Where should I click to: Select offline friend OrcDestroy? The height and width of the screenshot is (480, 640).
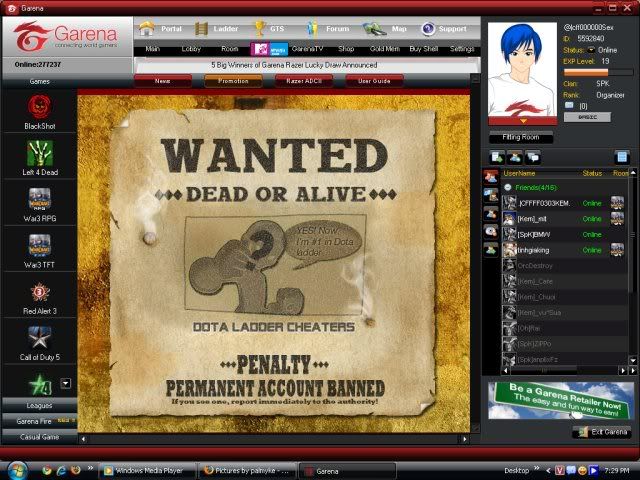[x=563, y=266]
